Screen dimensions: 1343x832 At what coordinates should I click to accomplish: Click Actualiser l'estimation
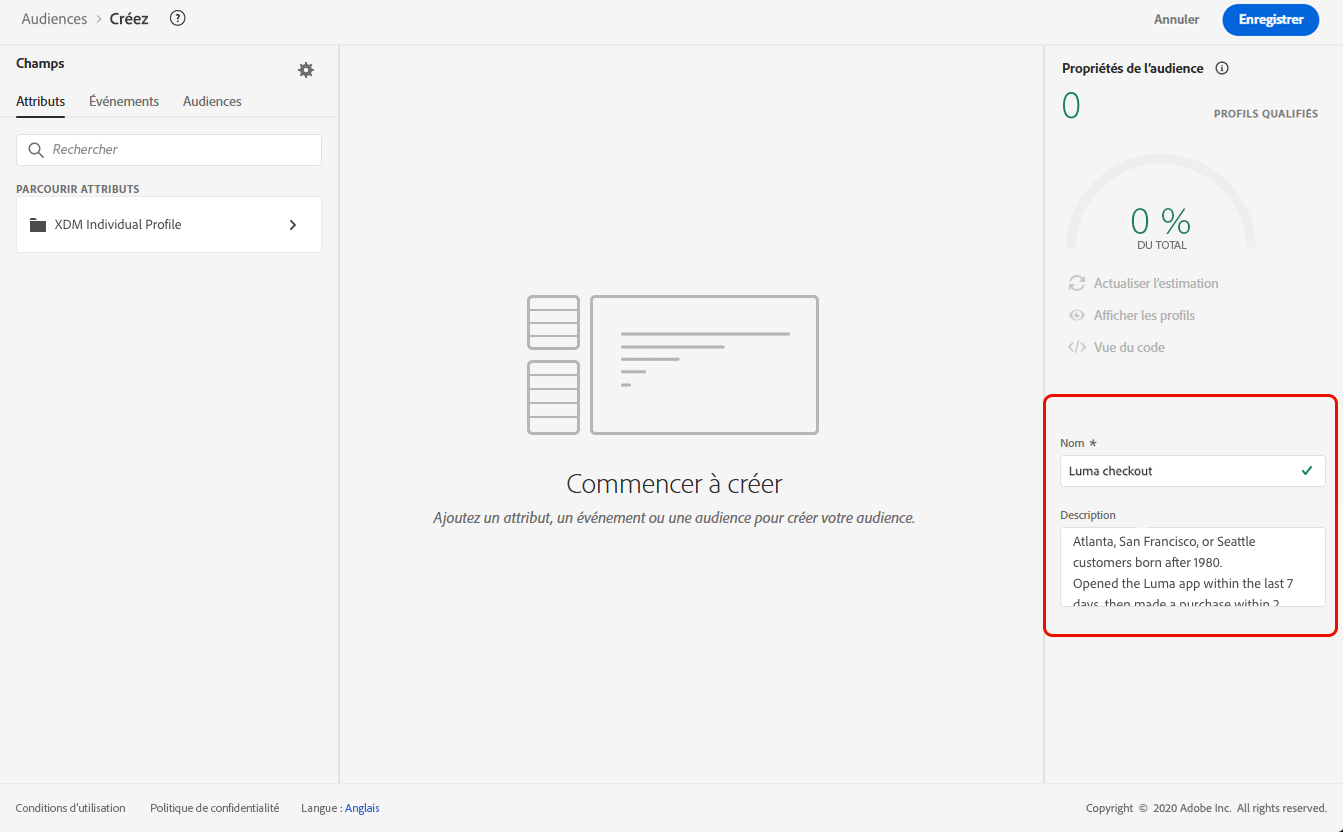pos(1156,283)
